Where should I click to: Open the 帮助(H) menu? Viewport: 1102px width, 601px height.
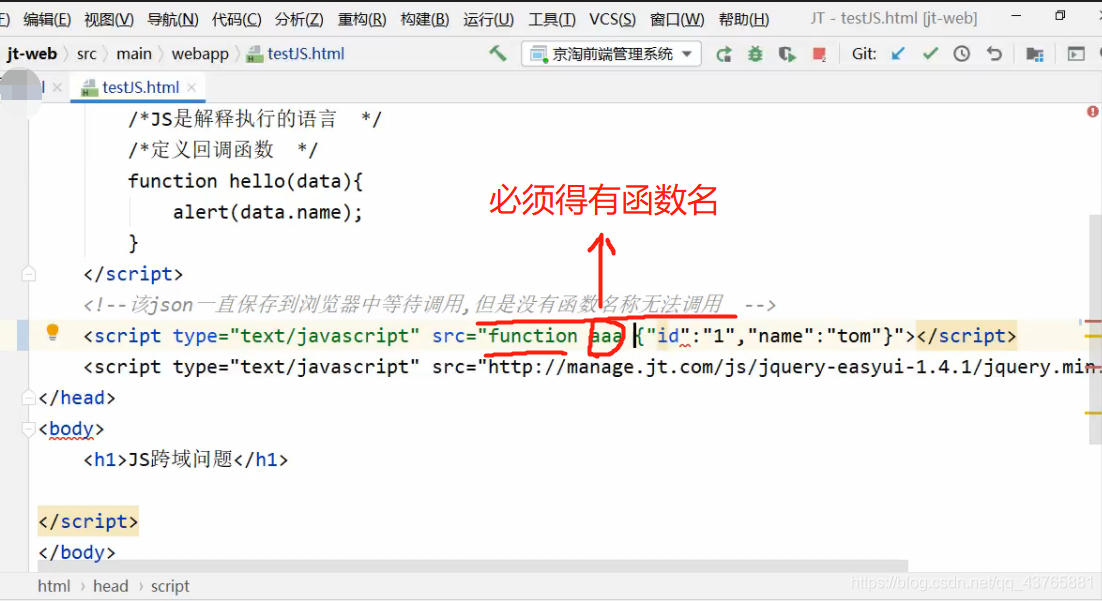pyautogui.click(x=744, y=19)
